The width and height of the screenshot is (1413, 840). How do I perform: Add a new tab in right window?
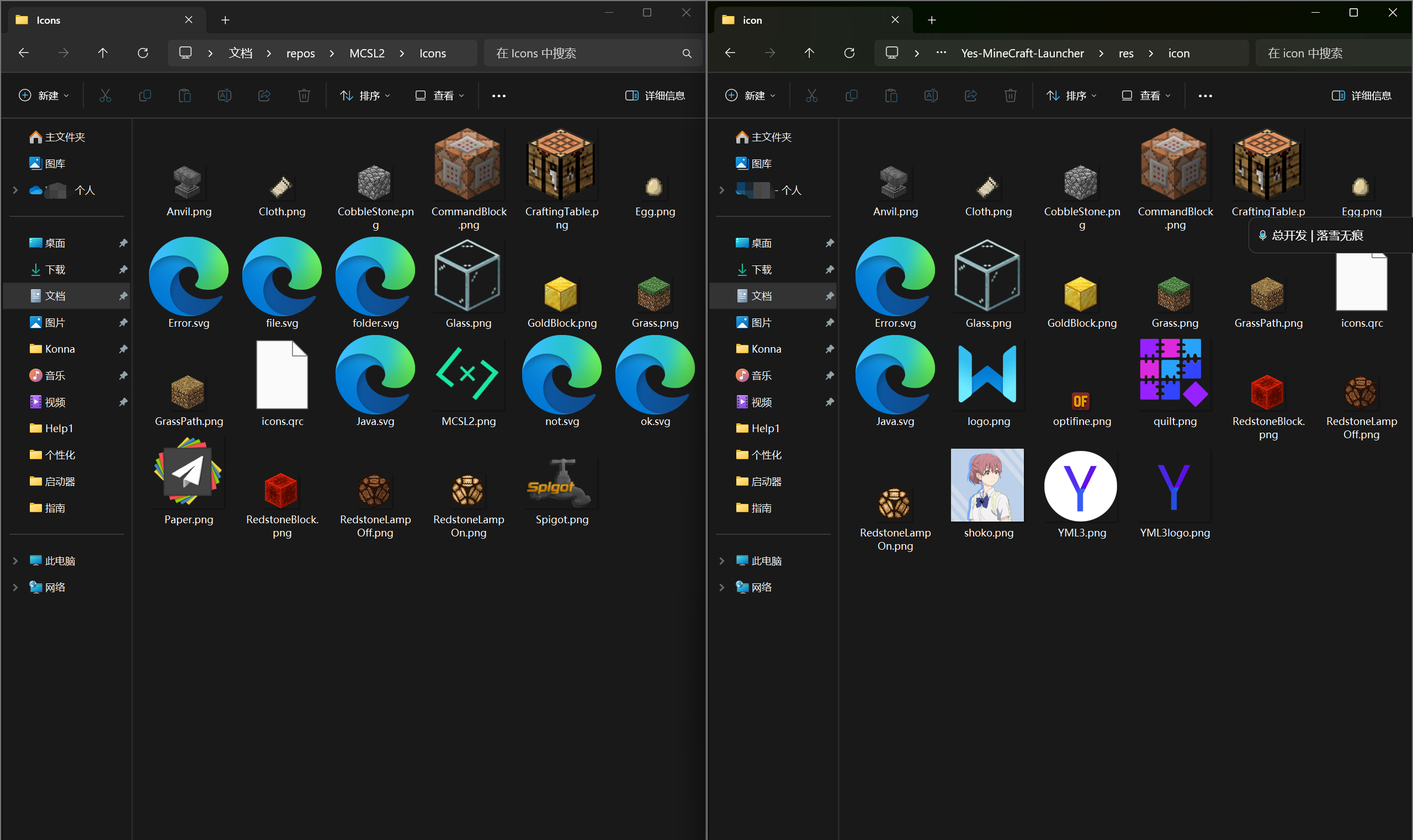click(932, 20)
